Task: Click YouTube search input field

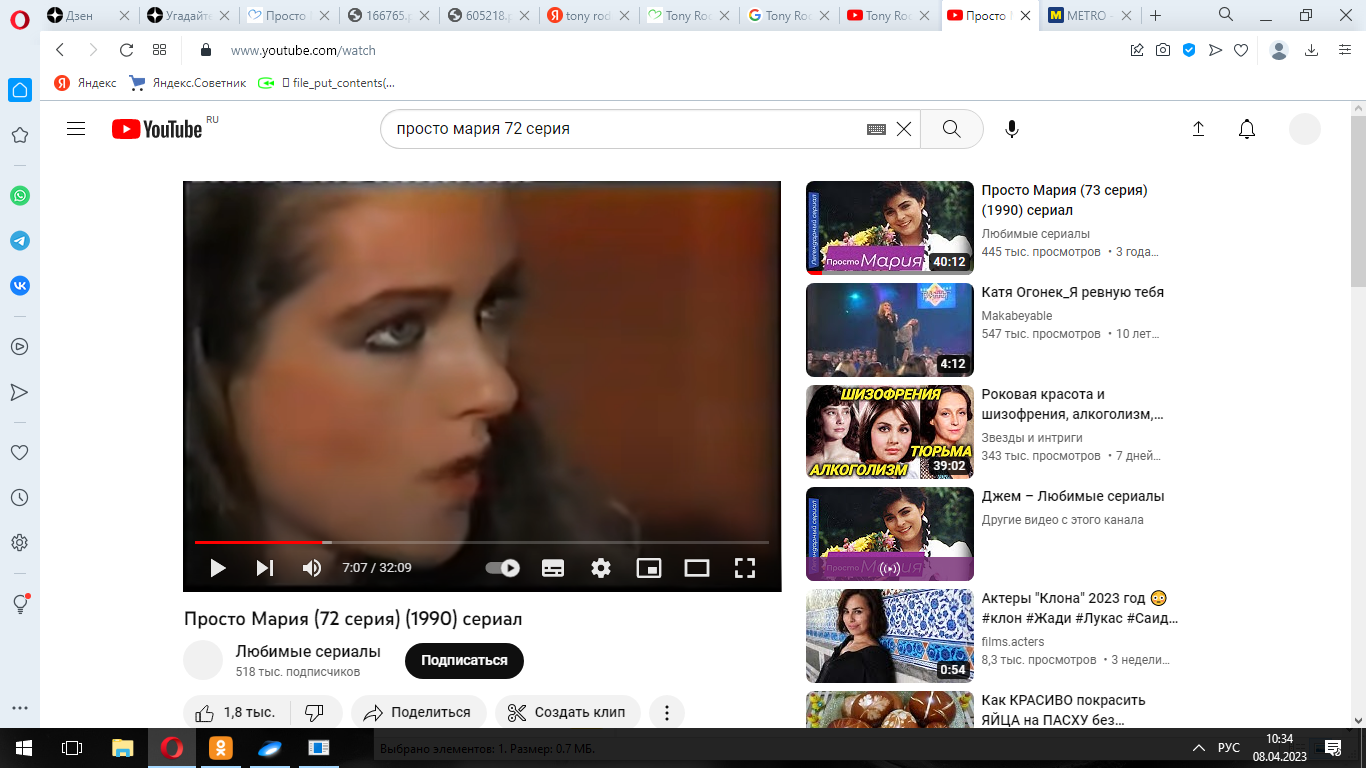Action: point(625,128)
